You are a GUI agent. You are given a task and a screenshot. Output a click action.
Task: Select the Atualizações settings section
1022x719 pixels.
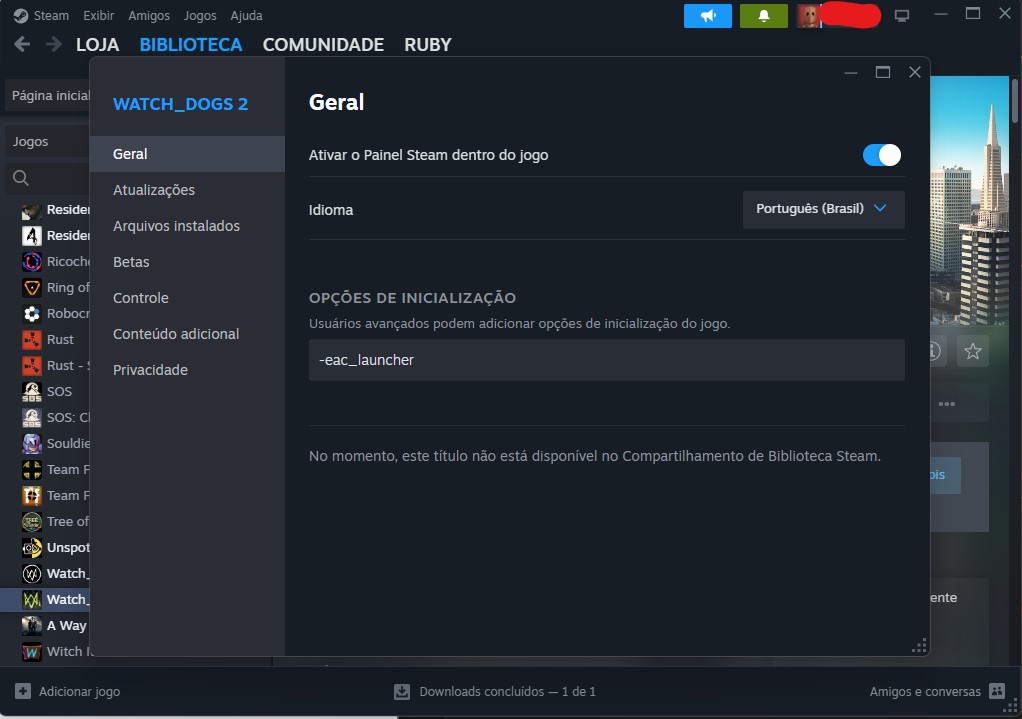(x=187, y=190)
